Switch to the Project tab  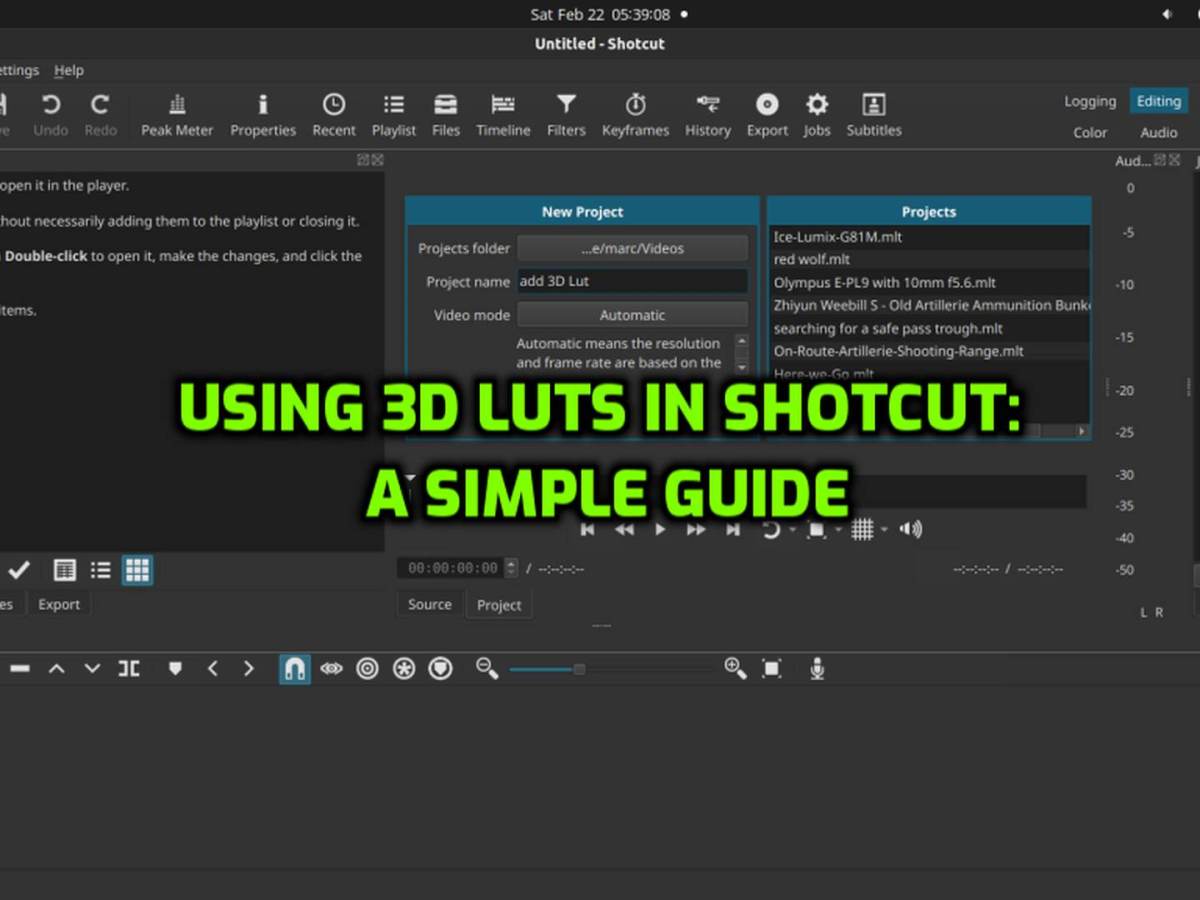tap(499, 605)
